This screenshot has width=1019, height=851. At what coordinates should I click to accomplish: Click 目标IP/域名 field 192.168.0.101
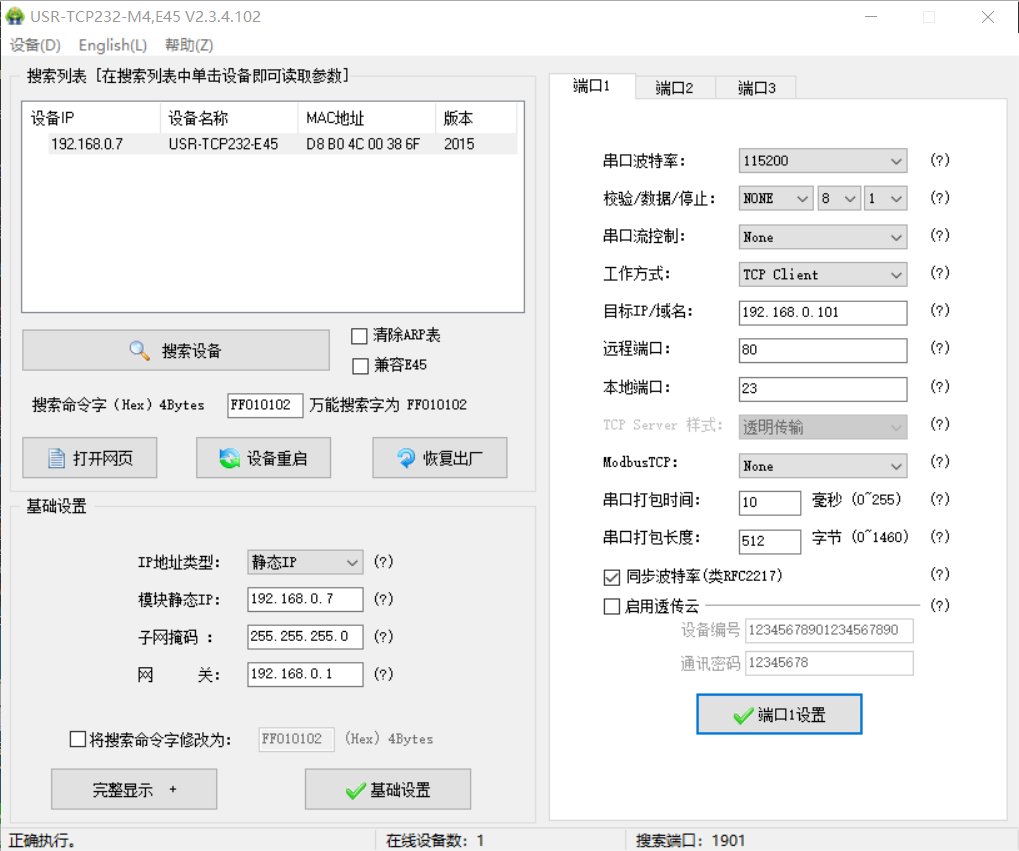coord(823,313)
